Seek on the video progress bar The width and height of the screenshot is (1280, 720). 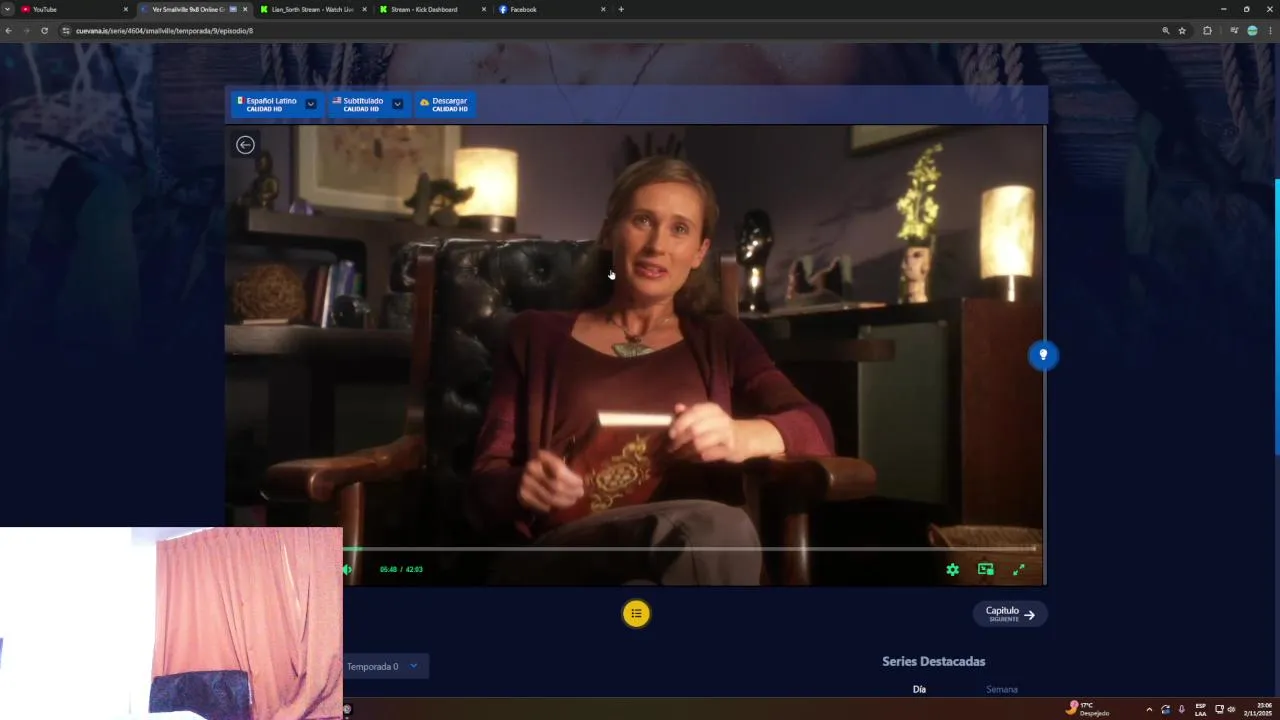pos(692,548)
